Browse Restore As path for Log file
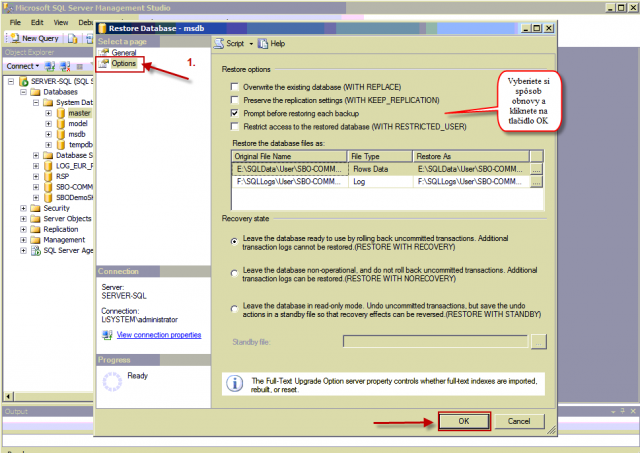640x453 pixels. tap(536, 182)
